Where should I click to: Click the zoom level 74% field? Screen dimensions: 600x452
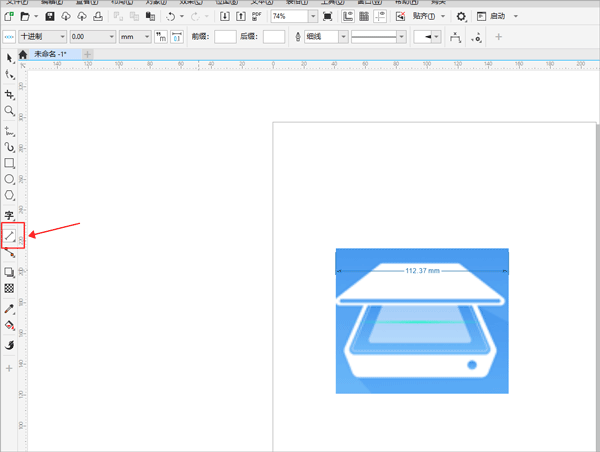coord(290,16)
